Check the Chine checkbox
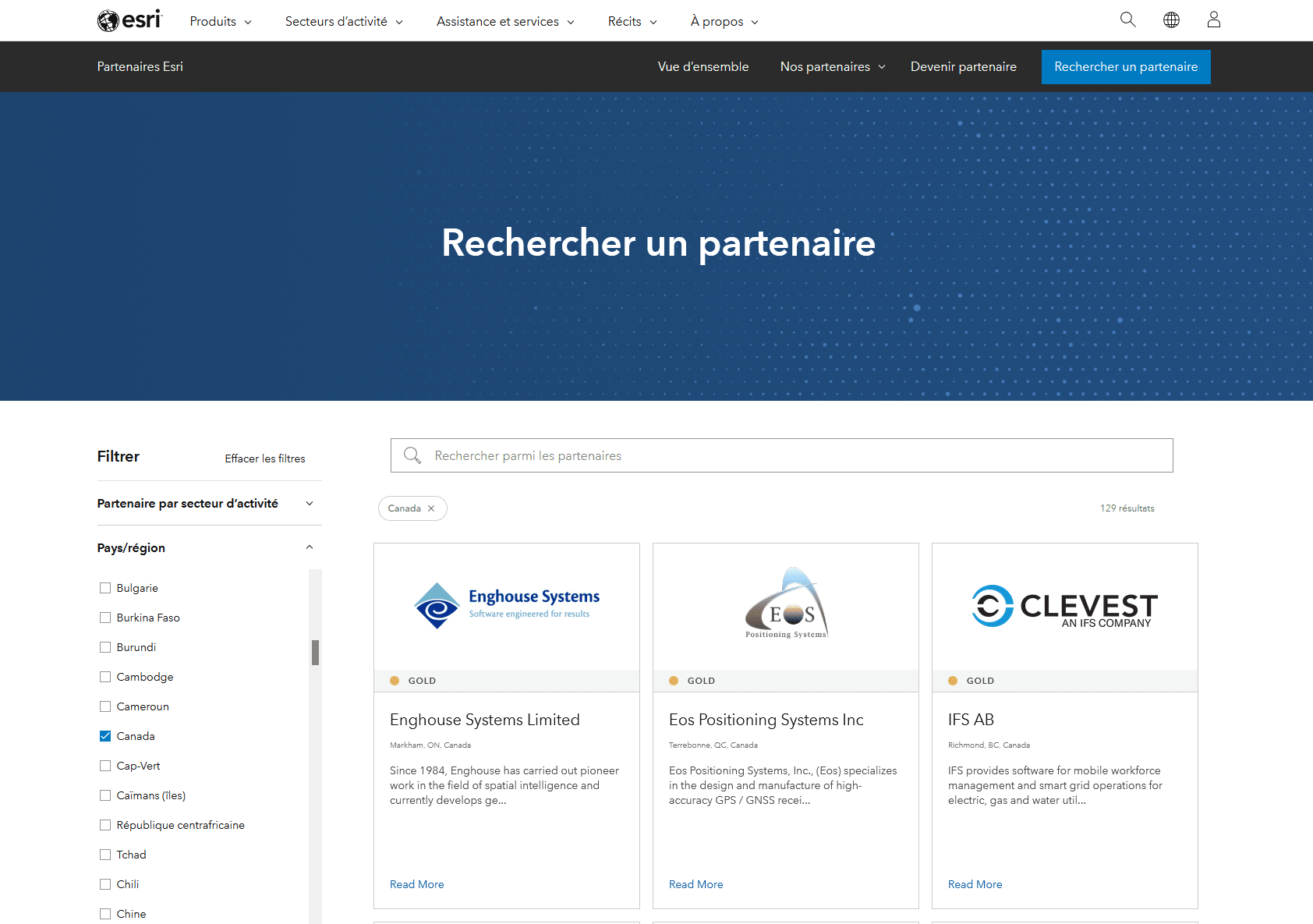 point(105,914)
